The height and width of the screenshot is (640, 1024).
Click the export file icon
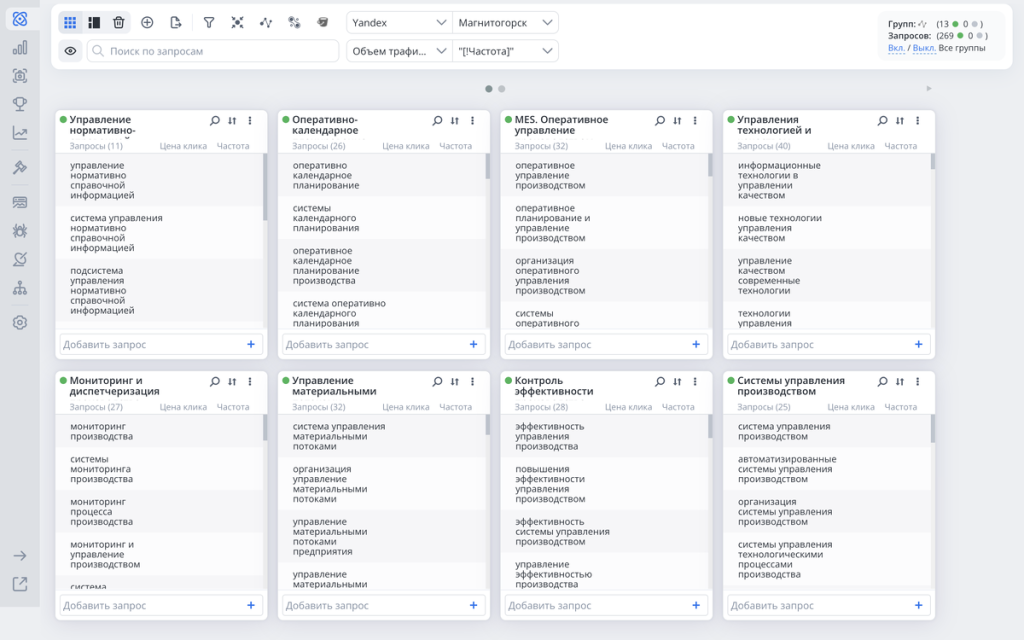click(176, 23)
